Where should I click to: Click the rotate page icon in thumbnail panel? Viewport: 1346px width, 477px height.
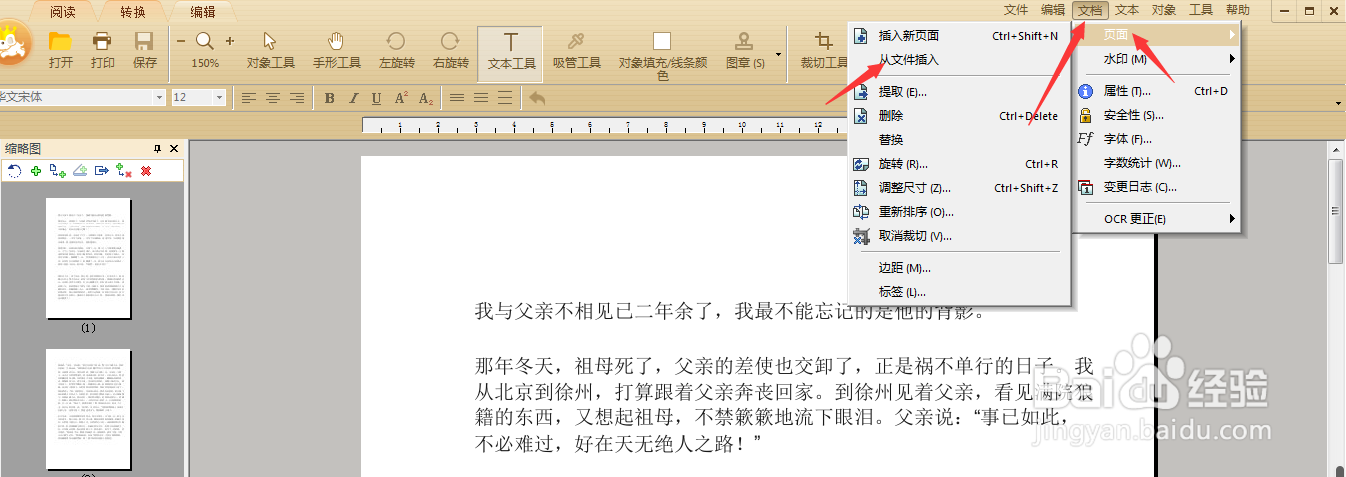[x=14, y=171]
